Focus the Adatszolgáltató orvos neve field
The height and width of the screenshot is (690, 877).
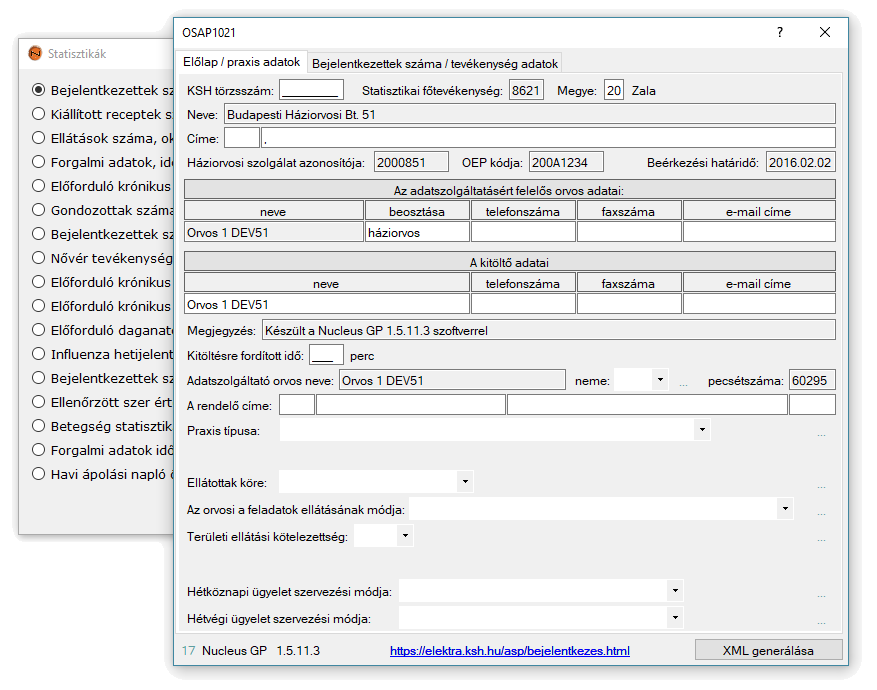pos(452,380)
